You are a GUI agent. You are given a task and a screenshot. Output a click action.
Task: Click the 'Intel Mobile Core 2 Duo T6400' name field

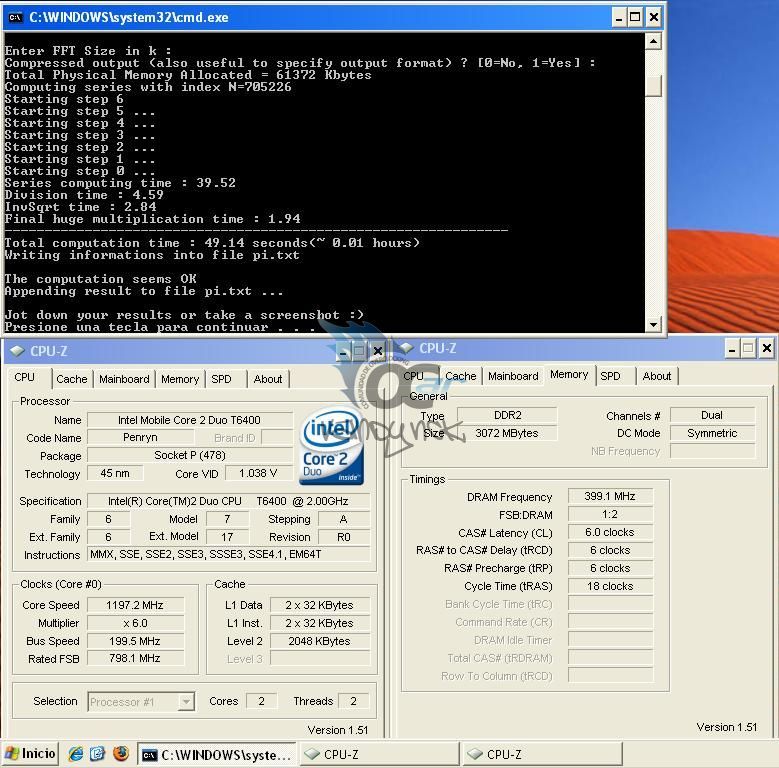[x=190, y=420]
